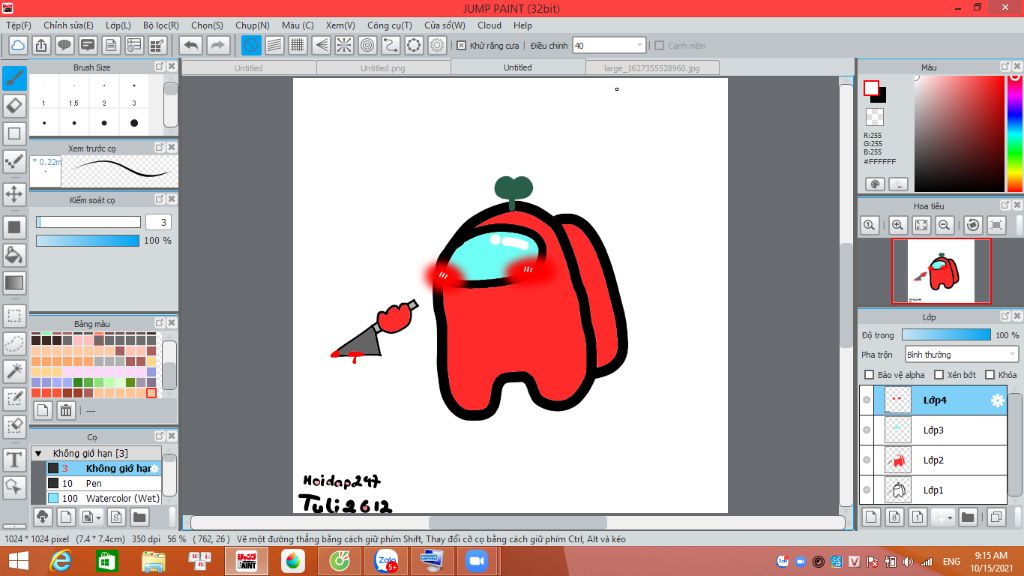
Task: Select the Text tool
Action: pyautogui.click(x=14, y=460)
